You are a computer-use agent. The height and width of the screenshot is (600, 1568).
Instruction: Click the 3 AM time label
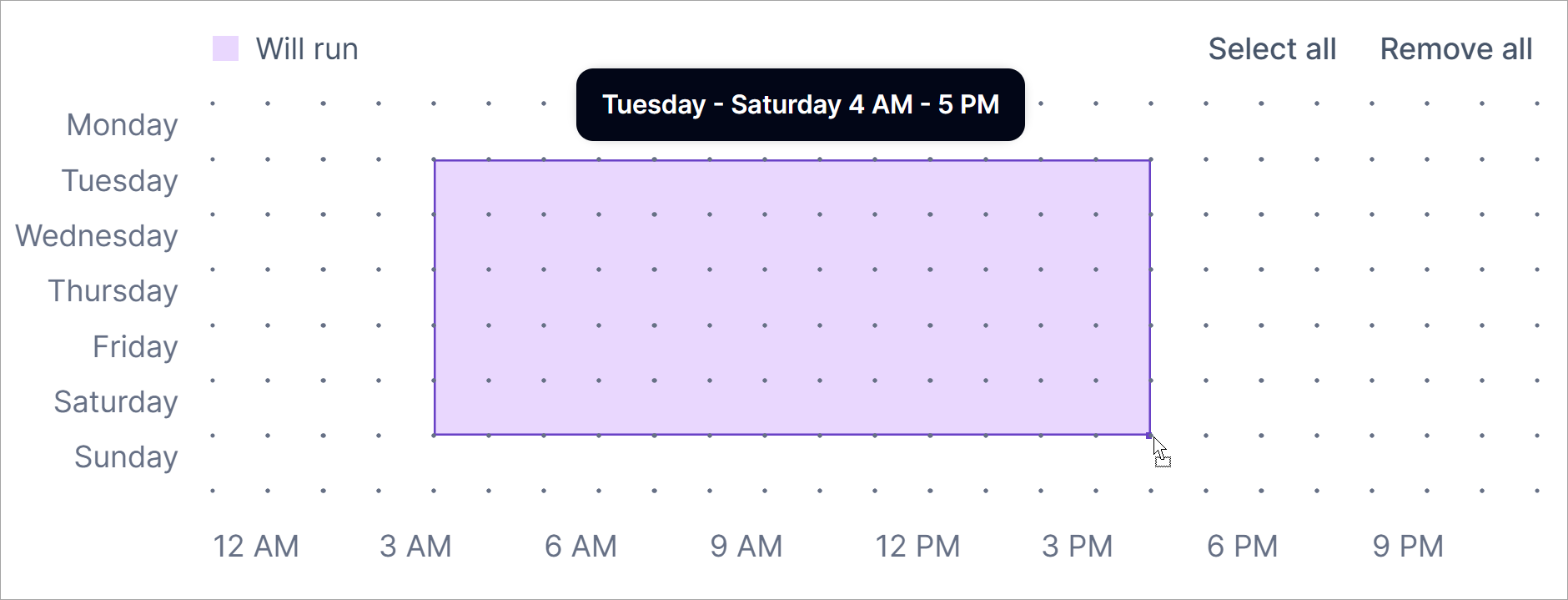click(x=415, y=547)
